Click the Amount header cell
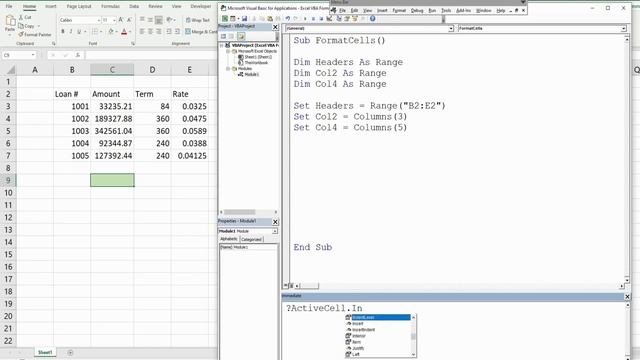 click(x=112, y=94)
